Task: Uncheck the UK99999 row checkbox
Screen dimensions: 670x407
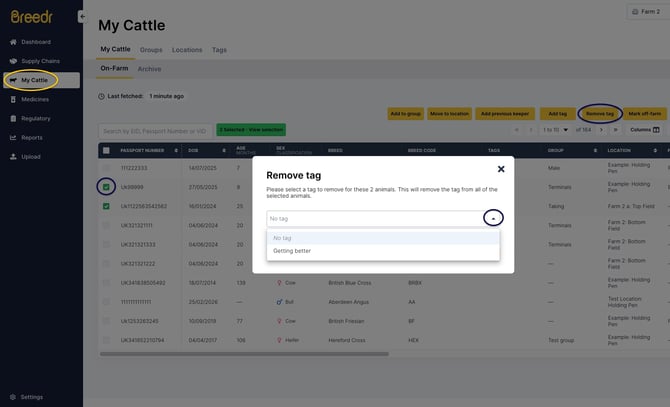Action: (x=106, y=187)
